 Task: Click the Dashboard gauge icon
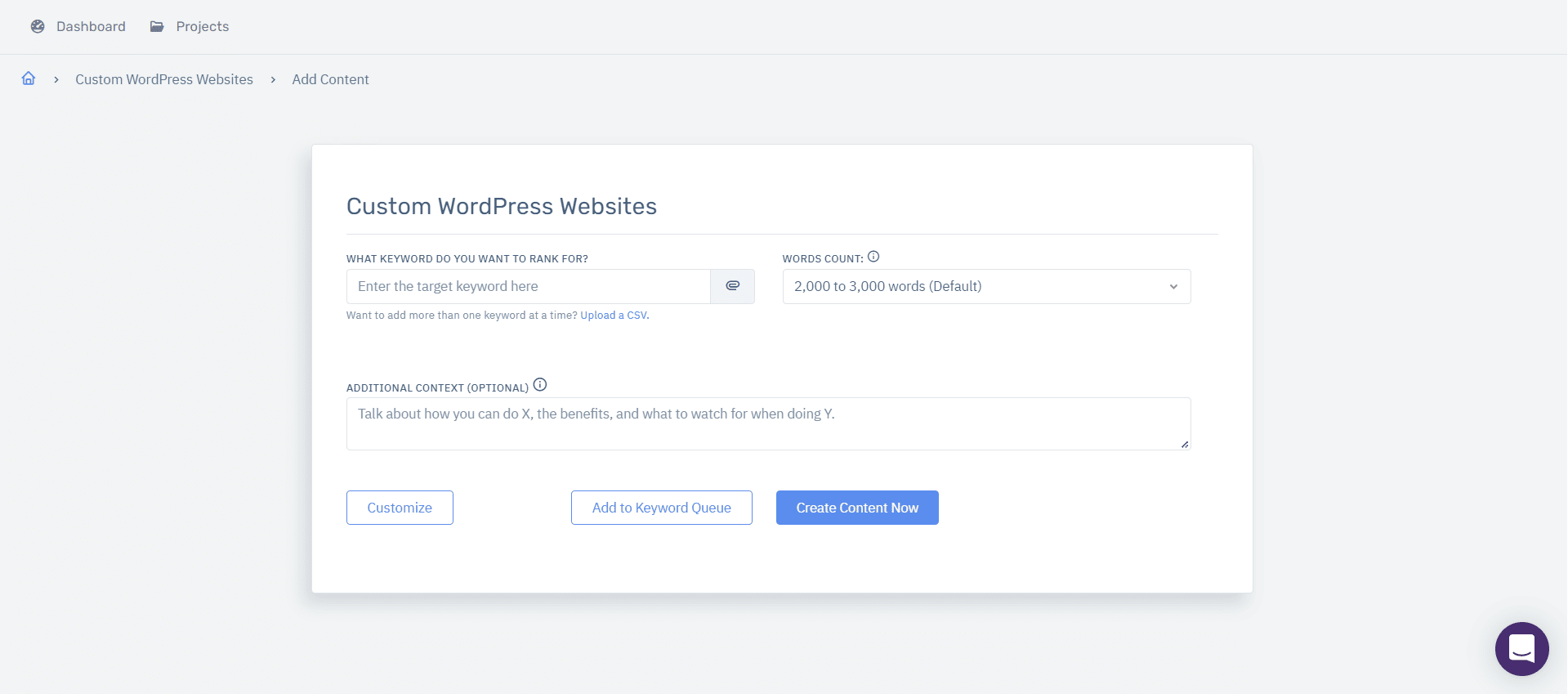[38, 26]
